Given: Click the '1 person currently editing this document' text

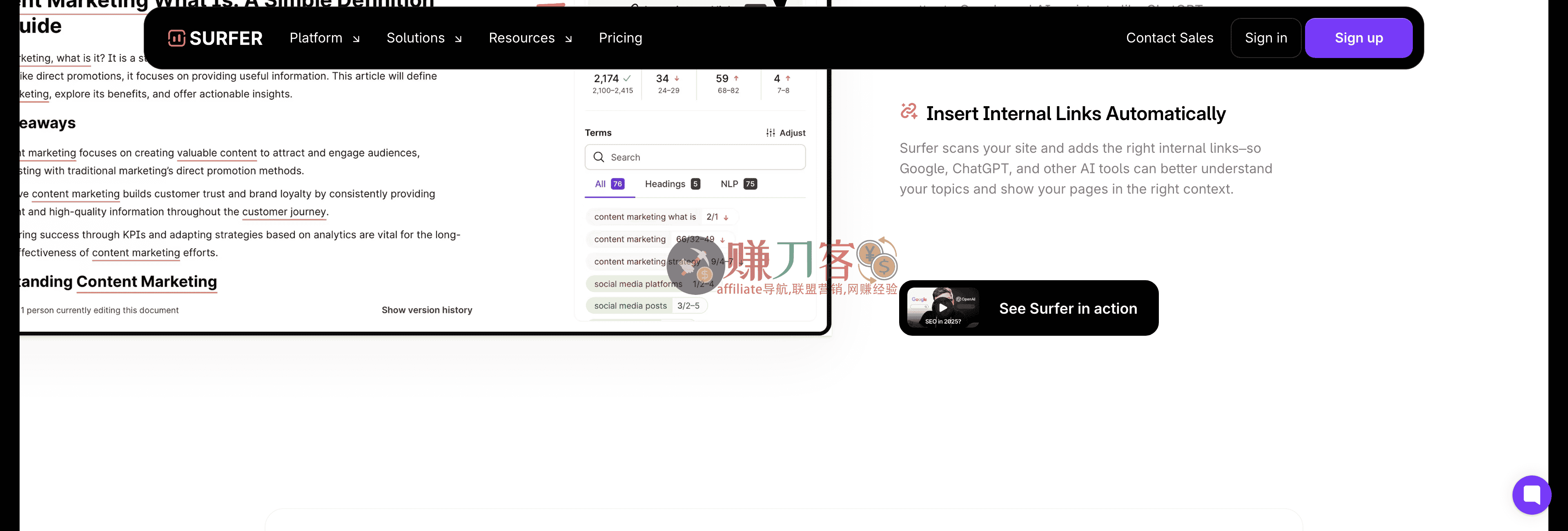Looking at the screenshot, I should (x=100, y=310).
